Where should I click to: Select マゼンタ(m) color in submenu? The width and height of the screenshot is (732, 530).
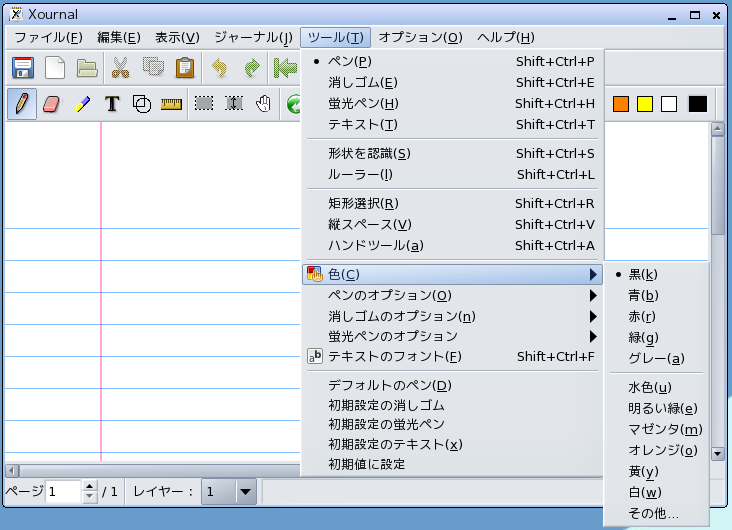pos(656,430)
